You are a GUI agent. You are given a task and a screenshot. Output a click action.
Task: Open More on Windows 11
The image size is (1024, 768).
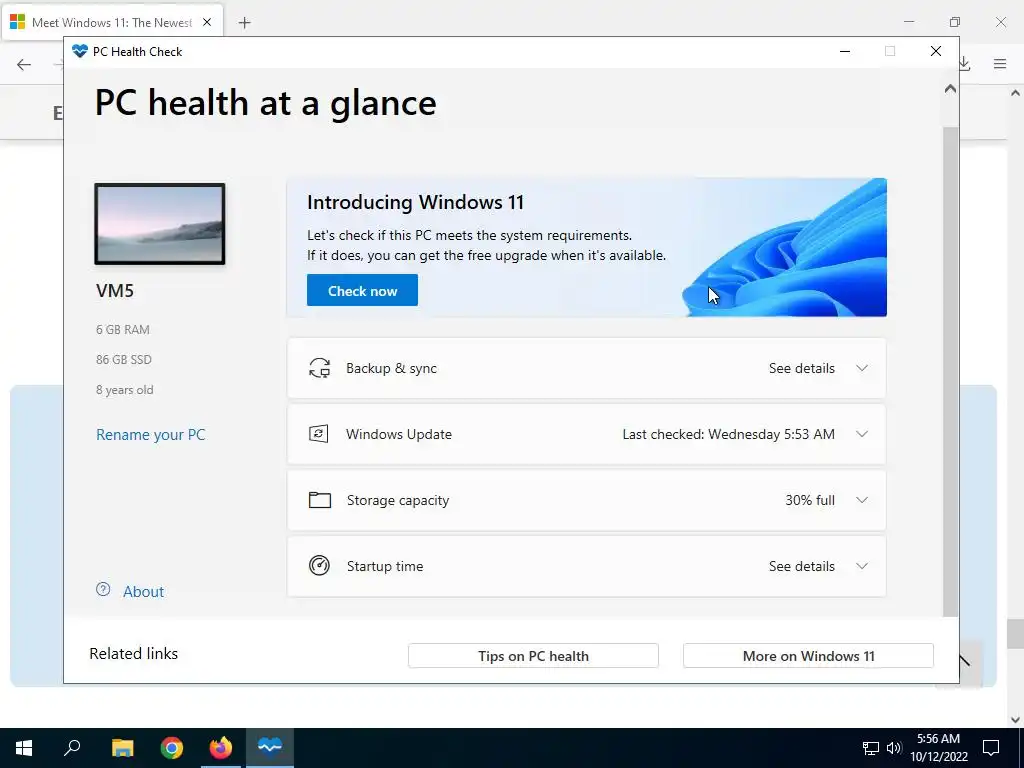pyautogui.click(x=808, y=656)
